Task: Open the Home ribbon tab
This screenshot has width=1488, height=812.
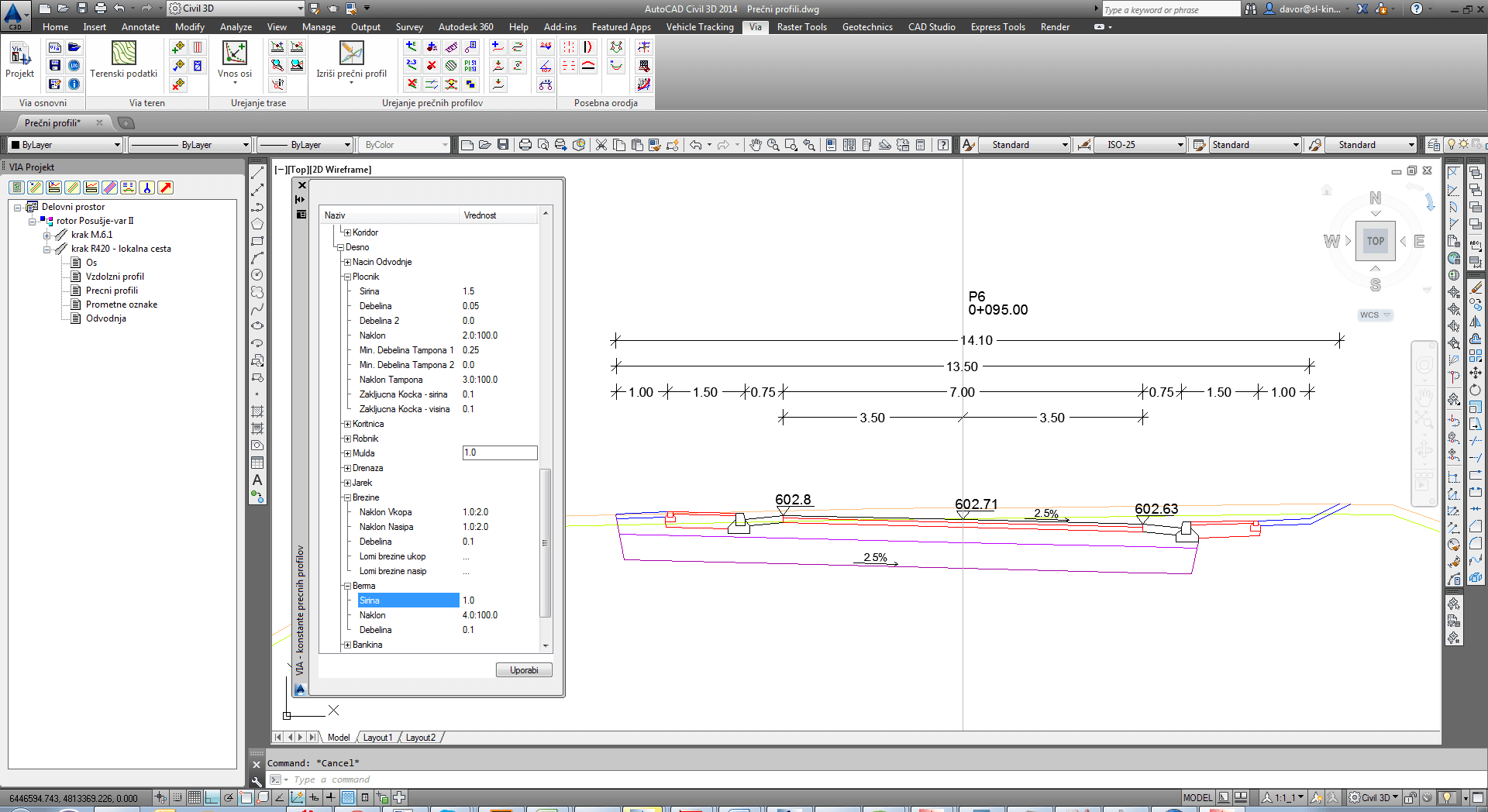Action: click(55, 26)
